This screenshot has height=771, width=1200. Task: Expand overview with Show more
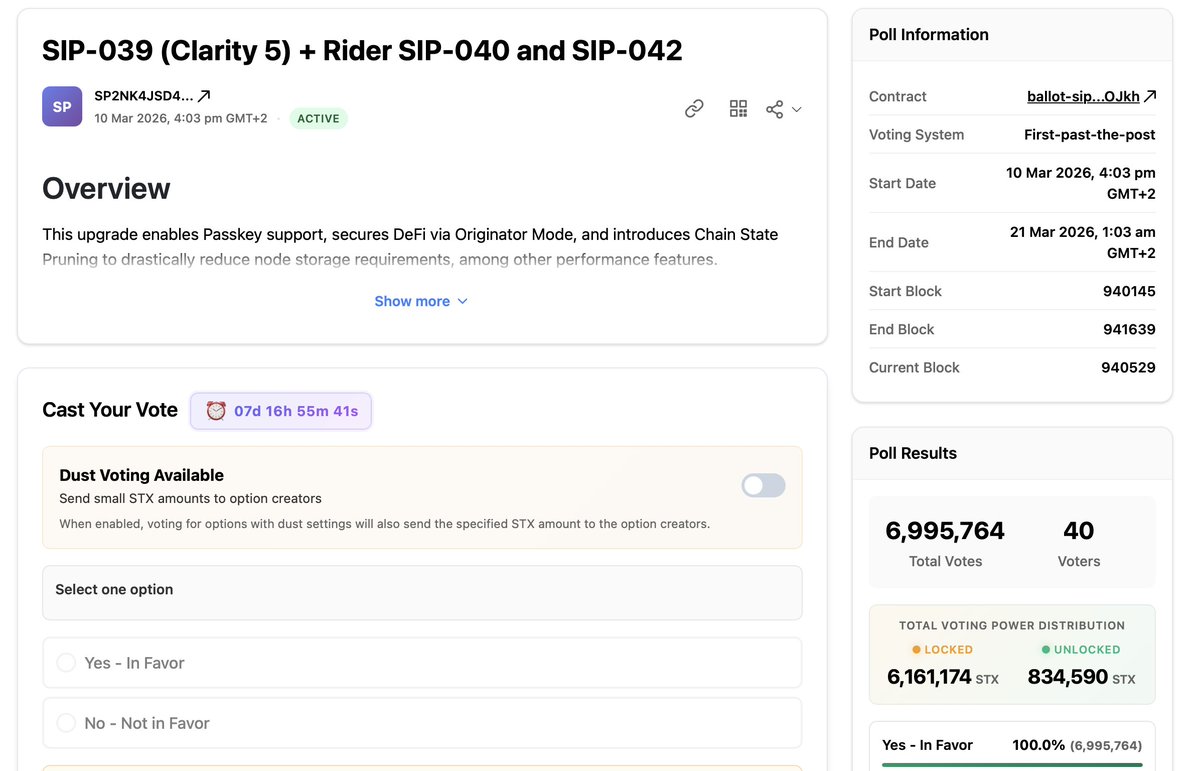click(x=421, y=301)
